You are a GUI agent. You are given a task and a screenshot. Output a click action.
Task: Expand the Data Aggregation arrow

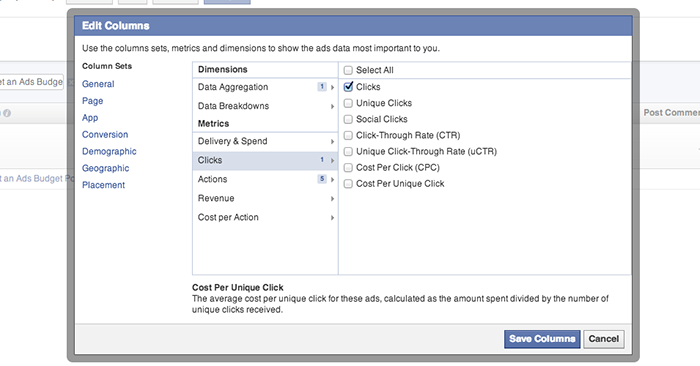(332, 87)
